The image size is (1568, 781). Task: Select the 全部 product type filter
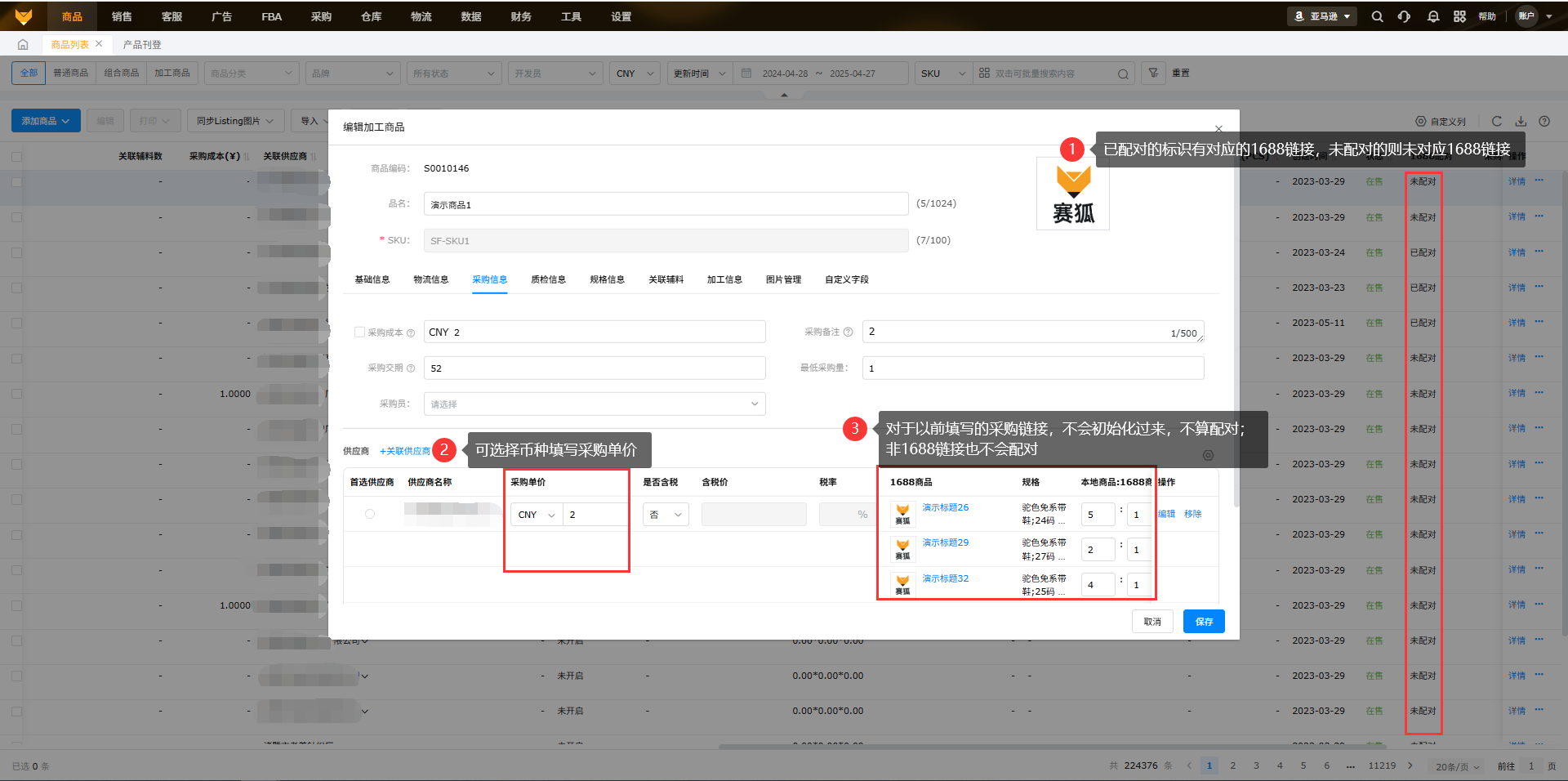coord(29,74)
